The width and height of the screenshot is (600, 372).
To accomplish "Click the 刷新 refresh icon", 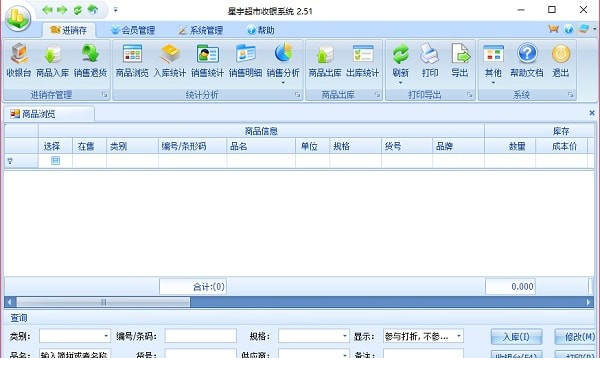I will pos(401,54).
